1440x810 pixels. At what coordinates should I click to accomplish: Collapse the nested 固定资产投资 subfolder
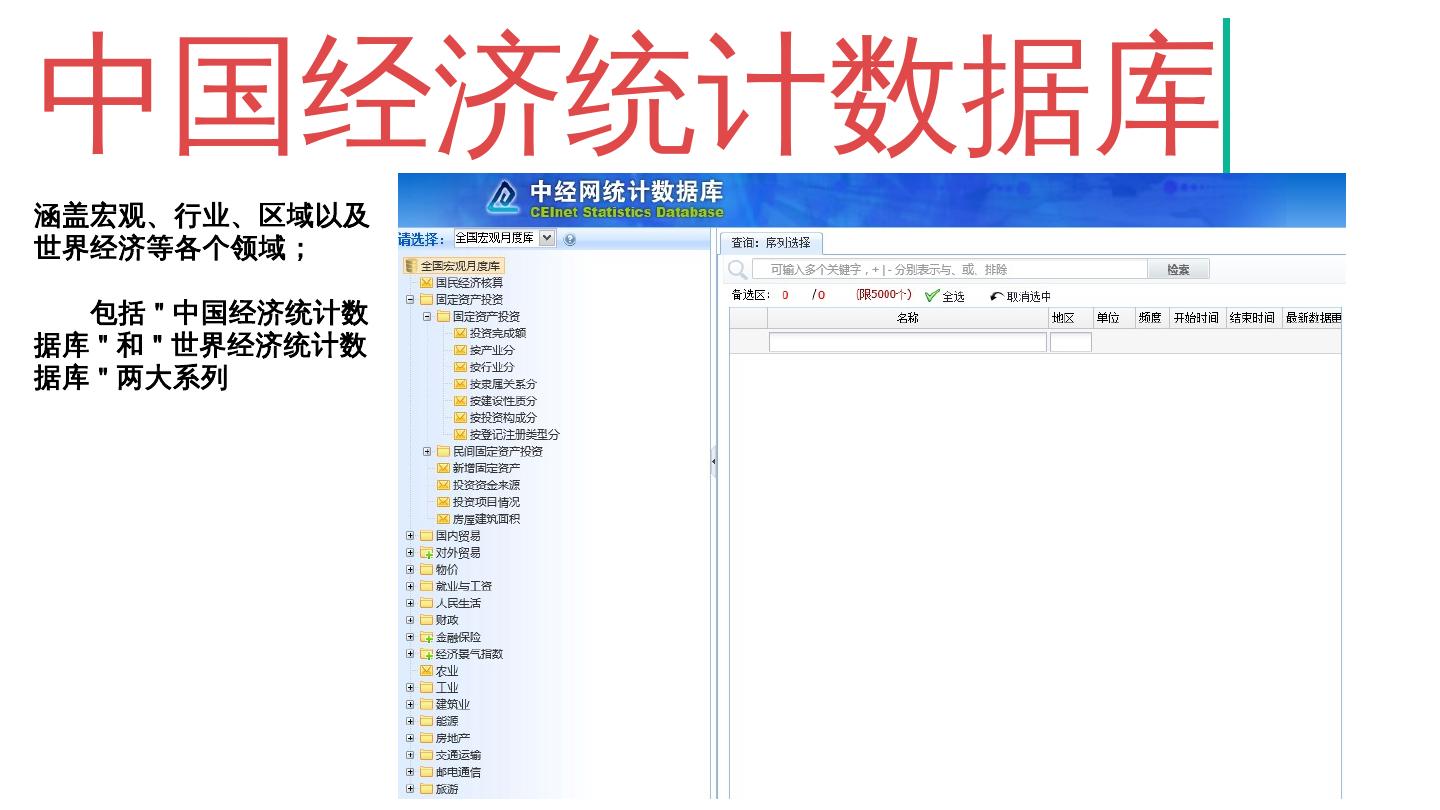[427, 316]
